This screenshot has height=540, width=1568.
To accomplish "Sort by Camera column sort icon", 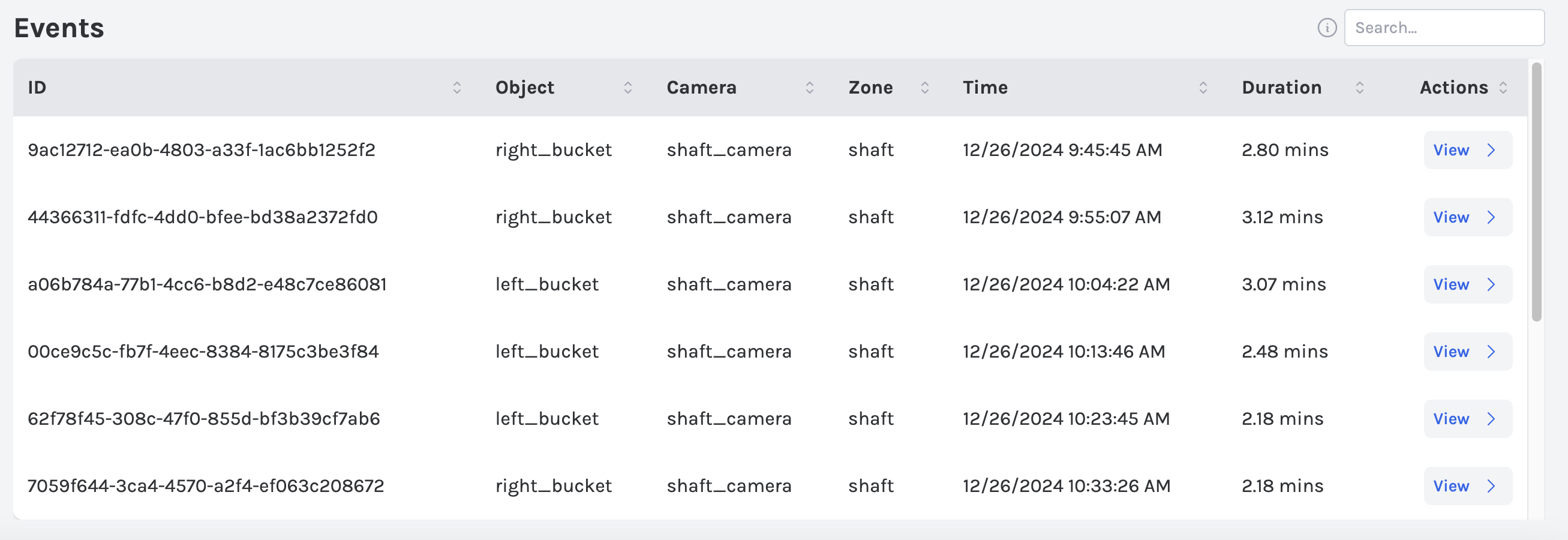I will 810,88.
